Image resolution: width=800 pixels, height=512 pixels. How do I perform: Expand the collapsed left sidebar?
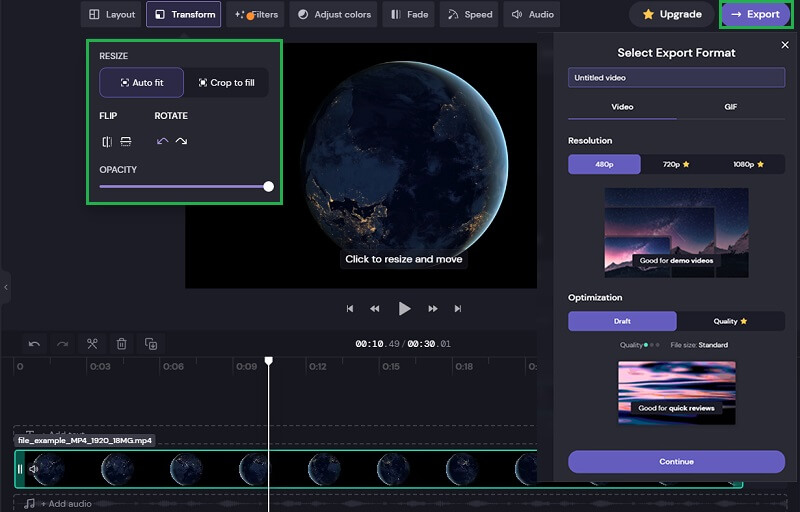5,287
